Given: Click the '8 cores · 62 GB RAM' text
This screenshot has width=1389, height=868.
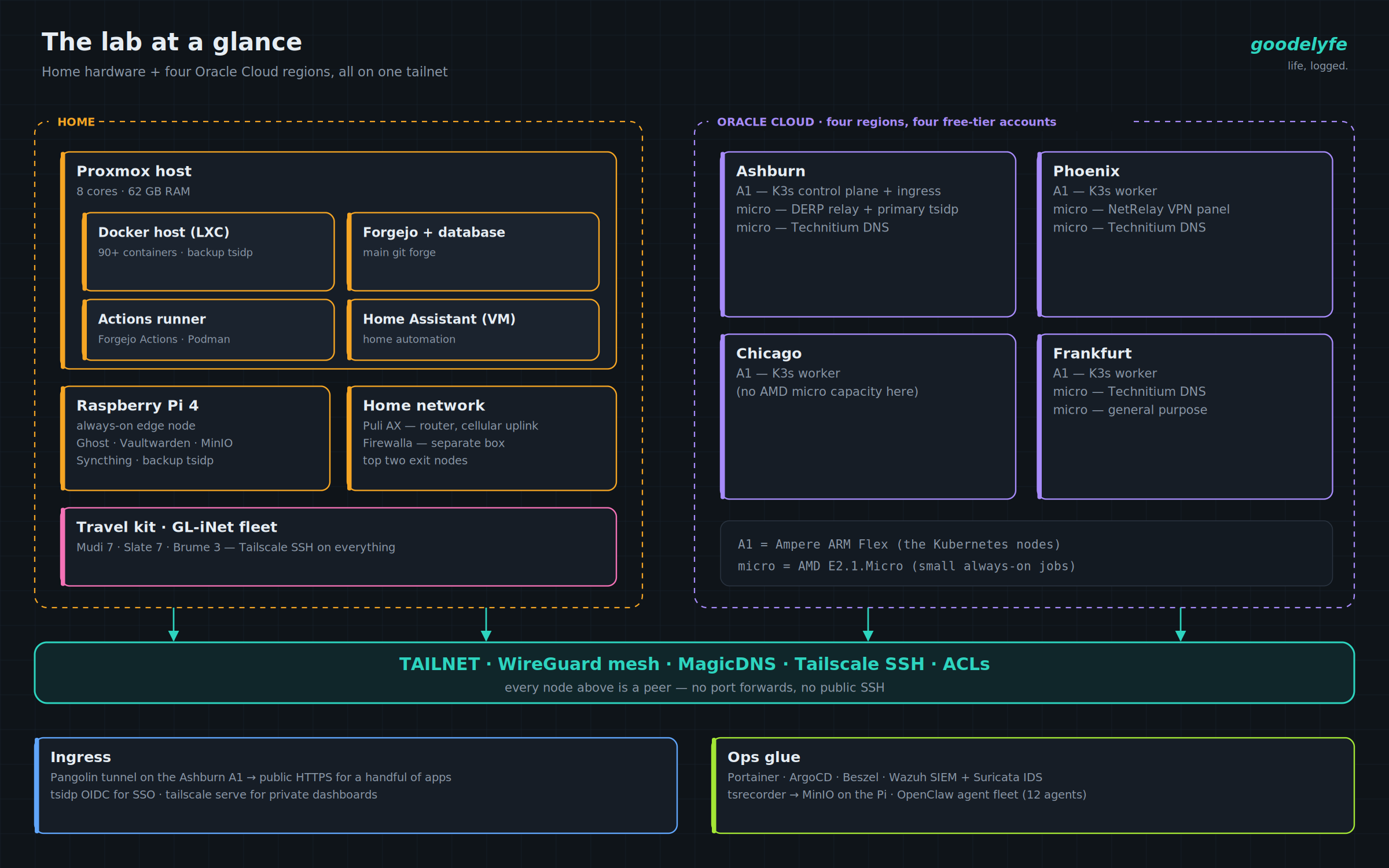Looking at the screenshot, I should pos(133,192).
